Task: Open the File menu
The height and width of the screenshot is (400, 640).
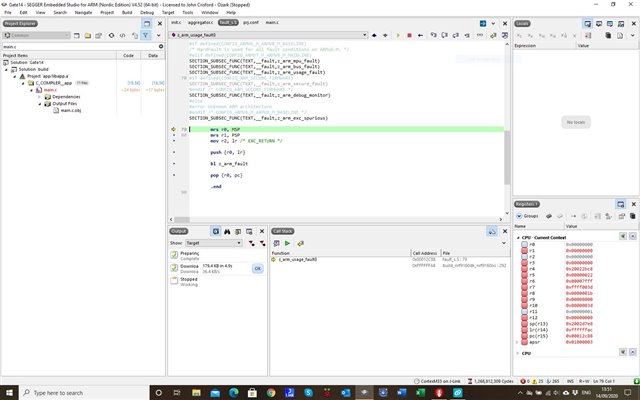Action: pyautogui.click(x=8, y=13)
